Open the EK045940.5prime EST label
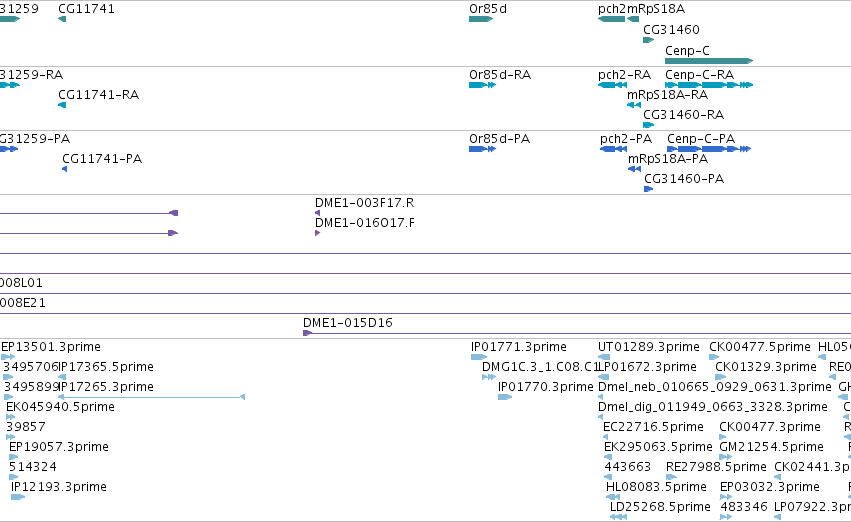This screenshot has height=522, width=851. click(60, 406)
